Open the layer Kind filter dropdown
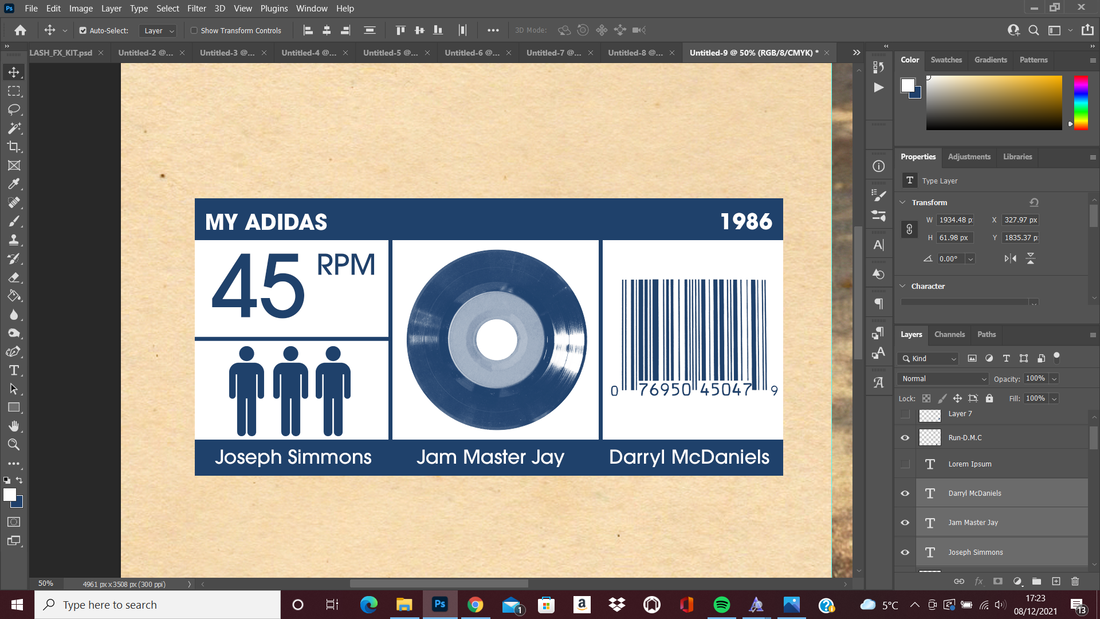The image size is (1100, 619). click(x=929, y=359)
